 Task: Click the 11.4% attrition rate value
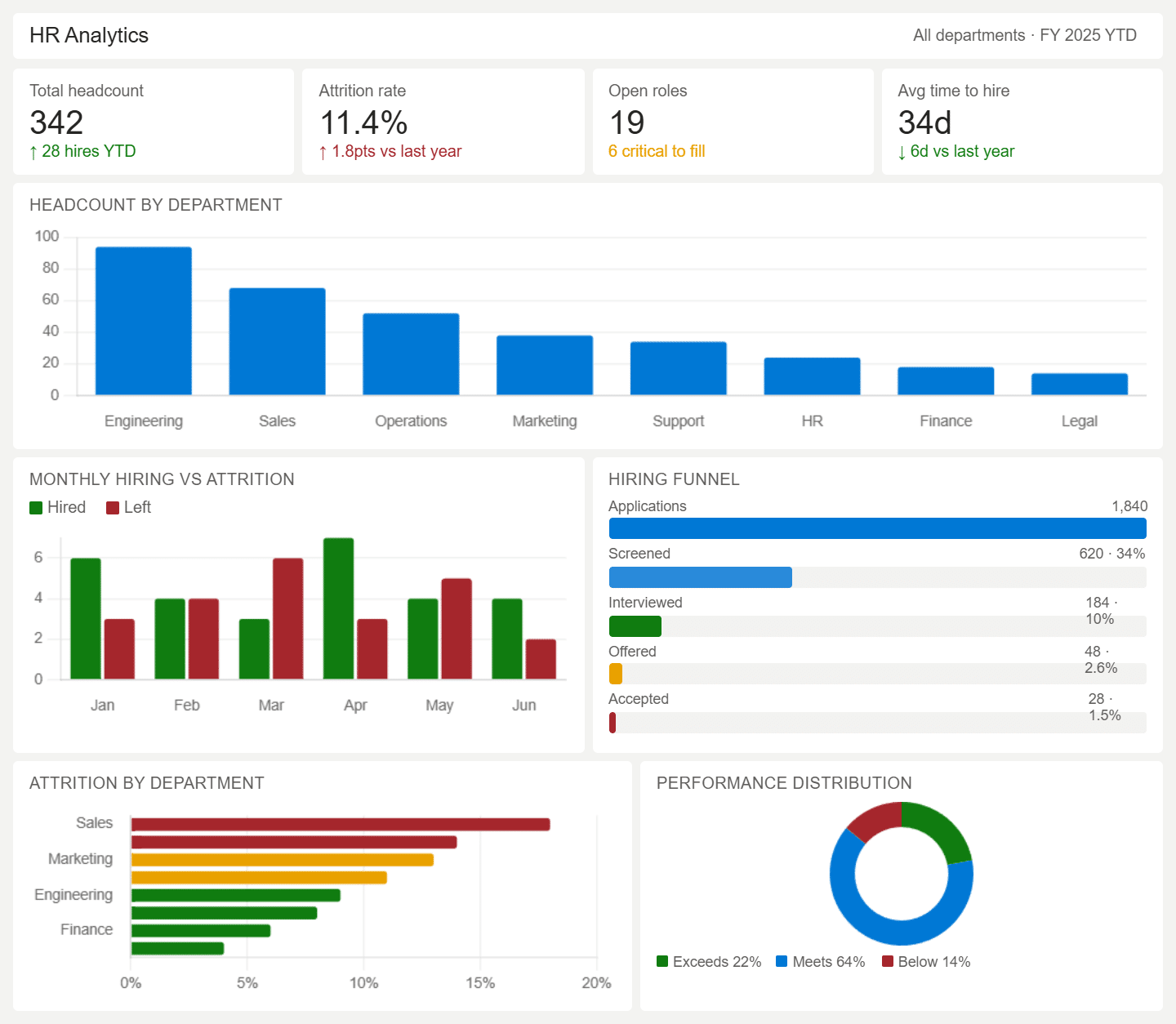click(363, 122)
